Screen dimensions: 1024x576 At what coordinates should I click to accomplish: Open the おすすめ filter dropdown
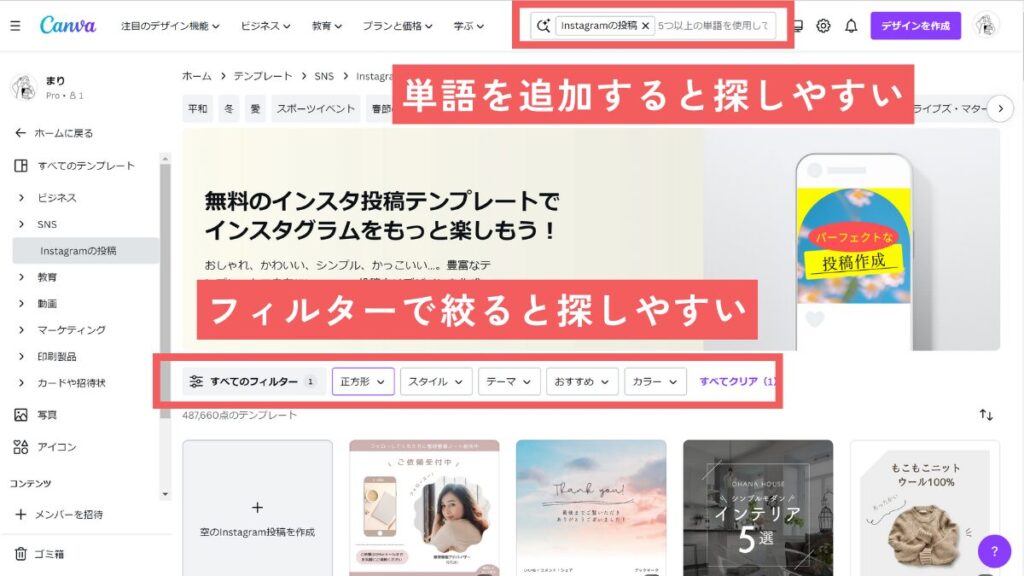[x=582, y=381]
